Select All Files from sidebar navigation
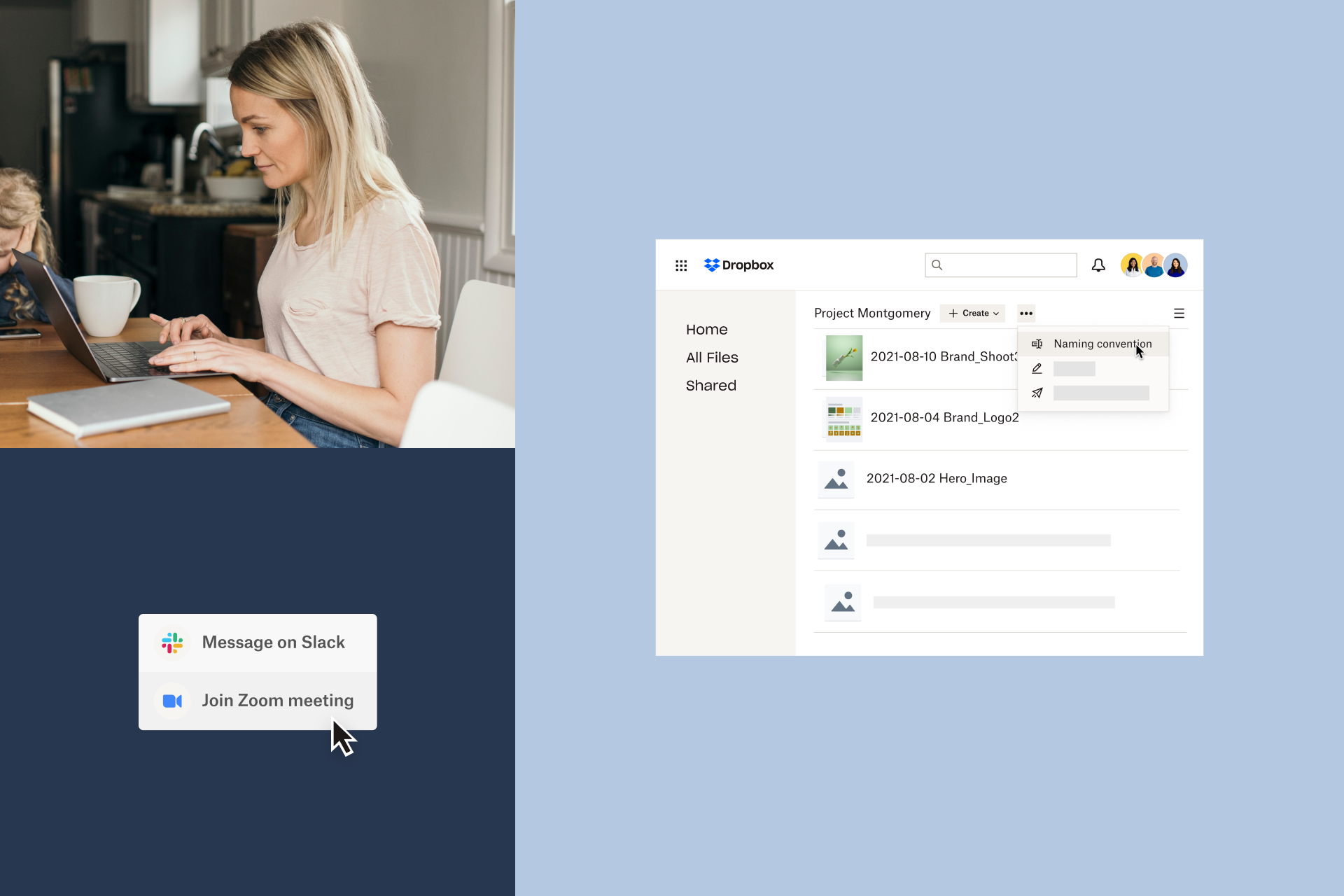This screenshot has width=1344, height=896. tap(711, 357)
